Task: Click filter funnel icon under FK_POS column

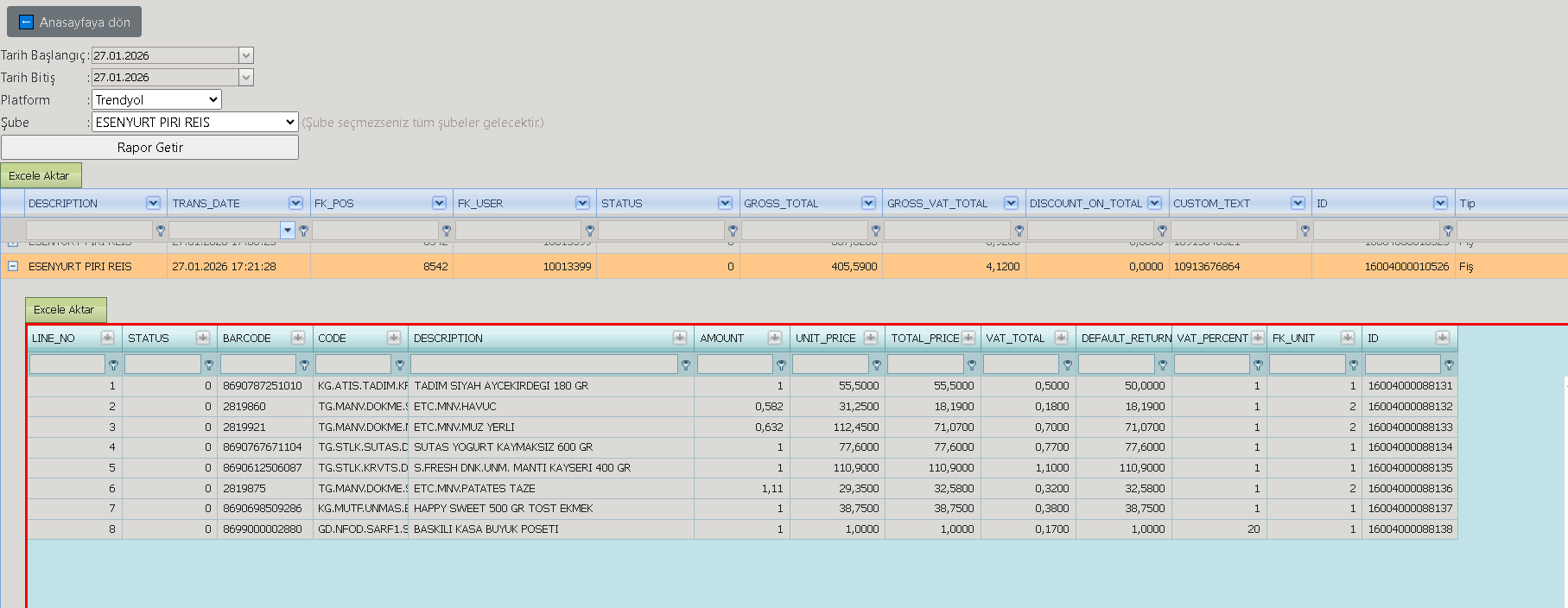Action: point(447,231)
